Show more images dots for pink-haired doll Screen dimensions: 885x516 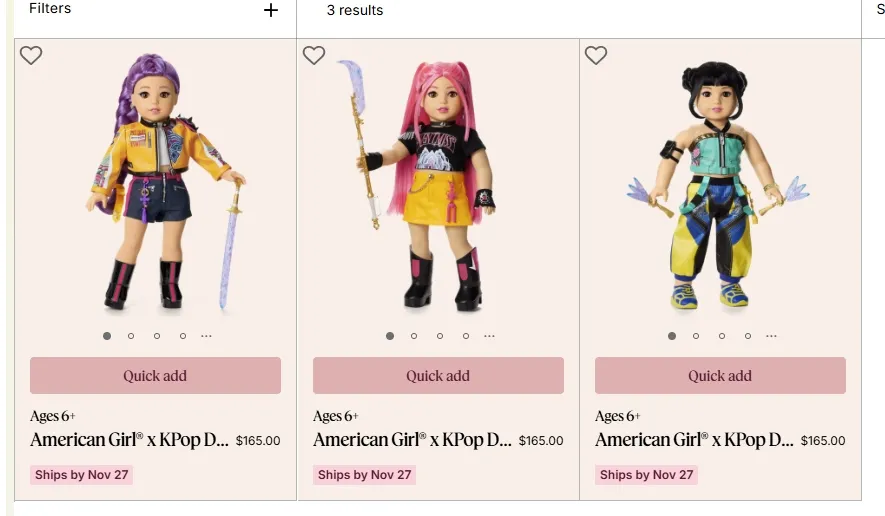489,336
